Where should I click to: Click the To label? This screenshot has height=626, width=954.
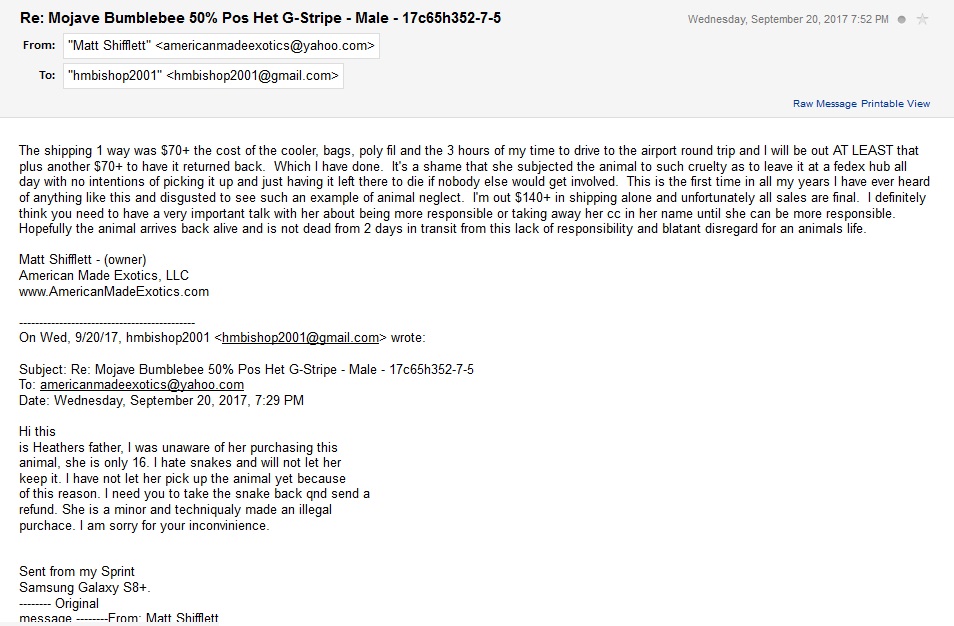click(x=47, y=75)
